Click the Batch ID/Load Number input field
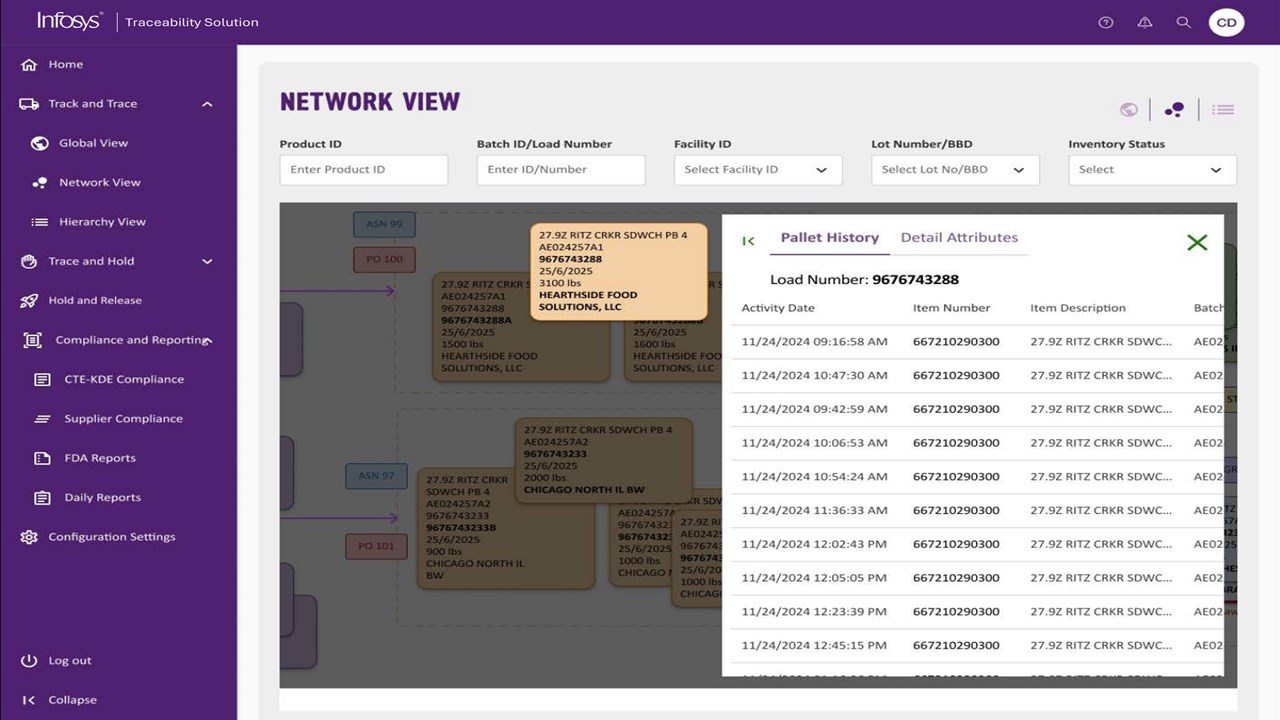Viewport: 1280px width, 720px height. pyautogui.click(x=561, y=170)
